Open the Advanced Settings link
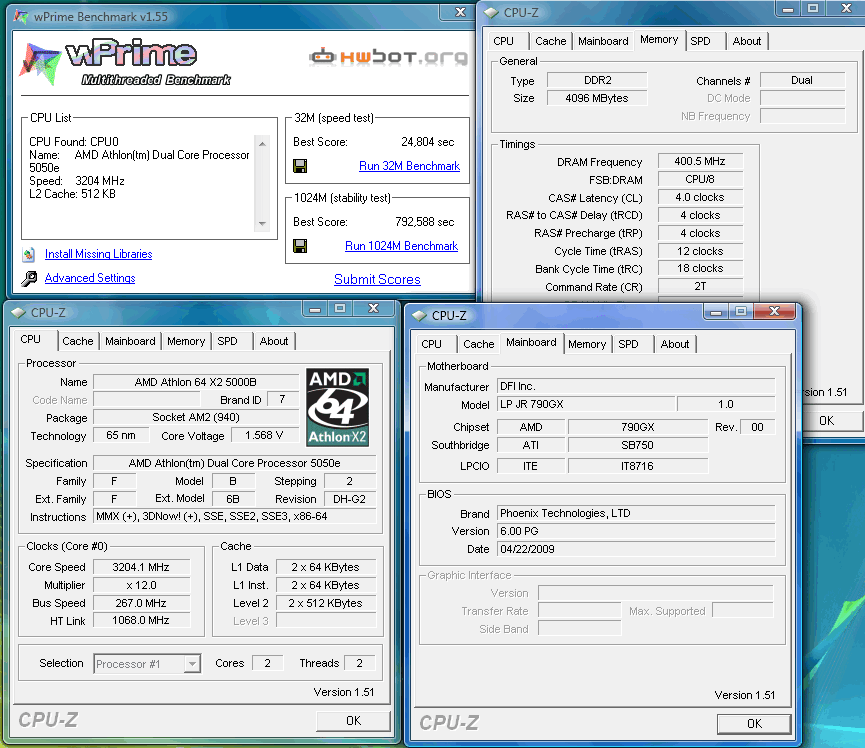Viewport: 865px width, 748px height. click(x=90, y=278)
